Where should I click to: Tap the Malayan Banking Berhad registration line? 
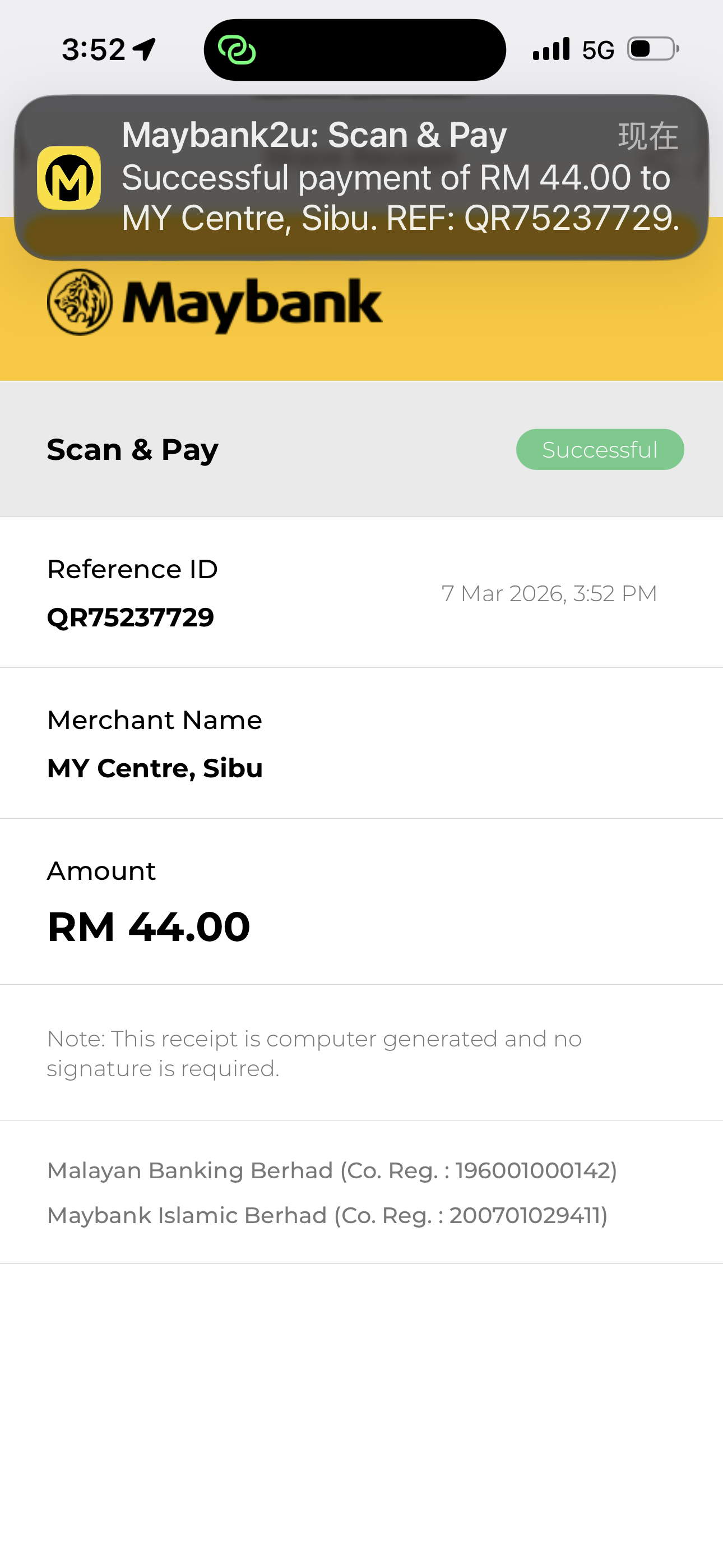coord(332,1170)
